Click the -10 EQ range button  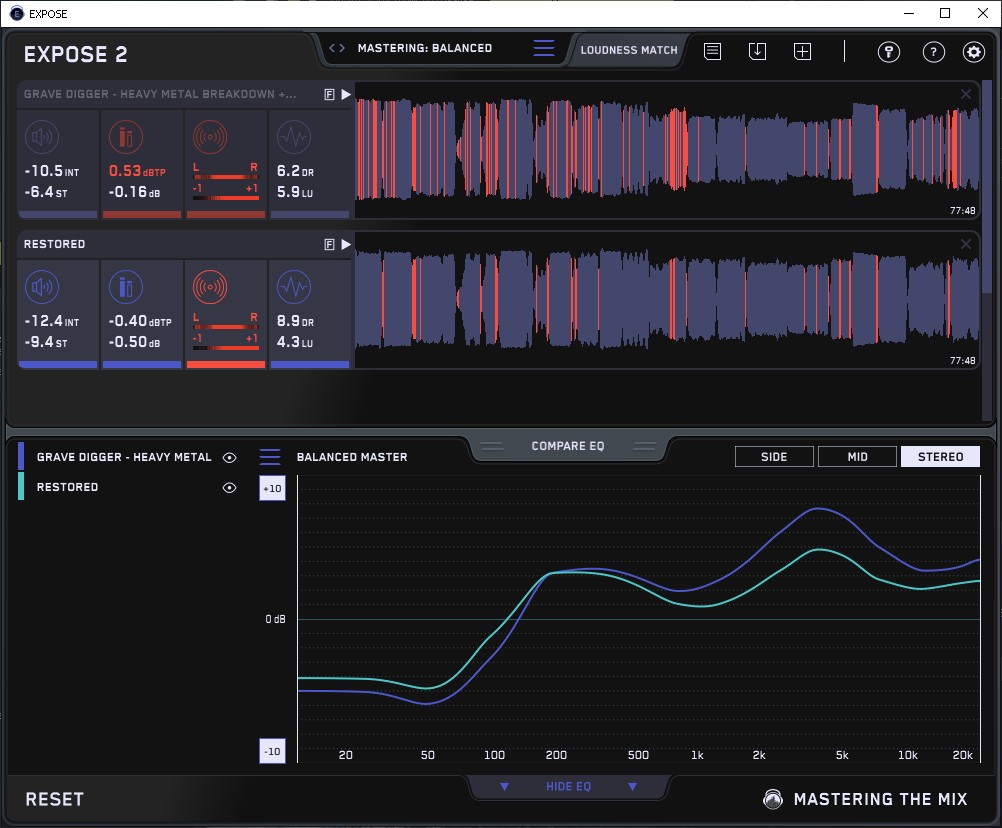click(x=272, y=751)
